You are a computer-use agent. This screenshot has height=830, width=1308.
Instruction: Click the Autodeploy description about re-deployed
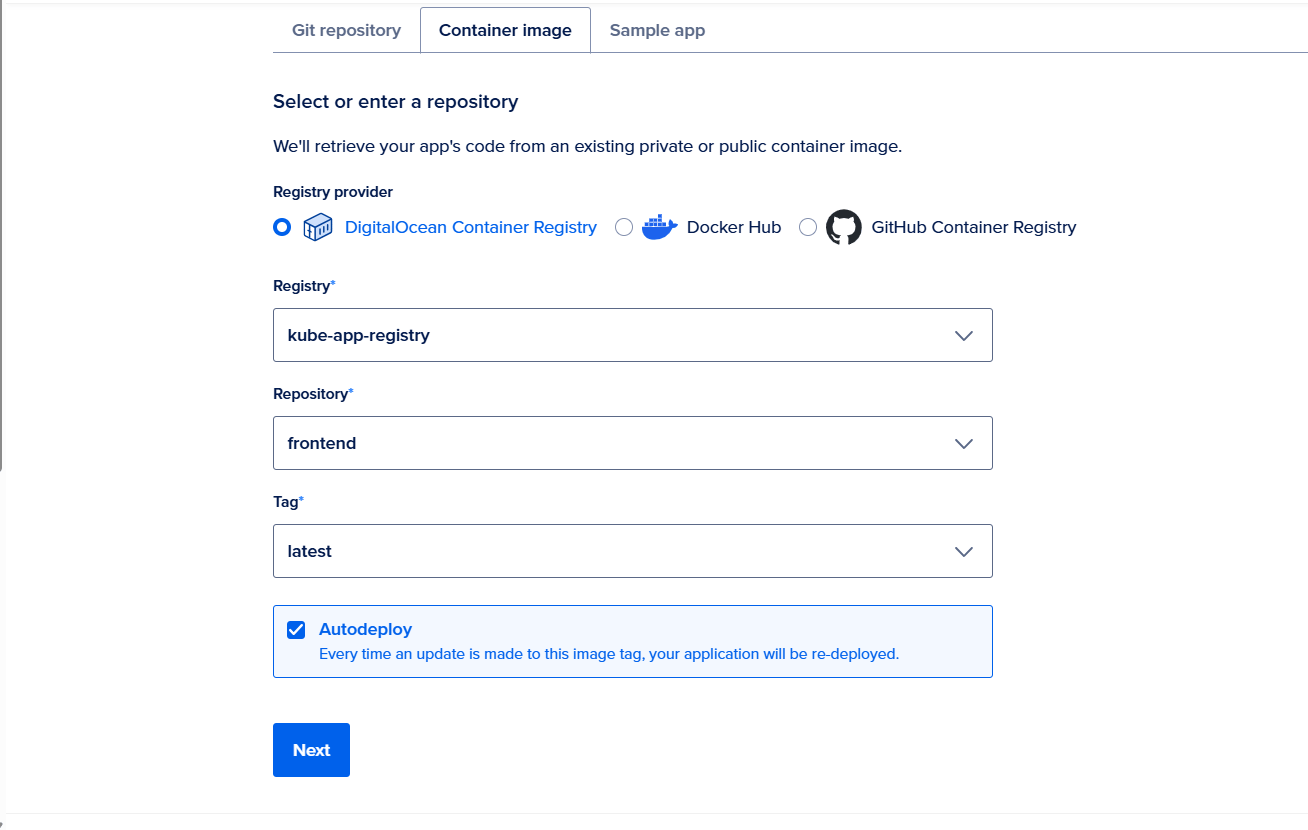609,654
